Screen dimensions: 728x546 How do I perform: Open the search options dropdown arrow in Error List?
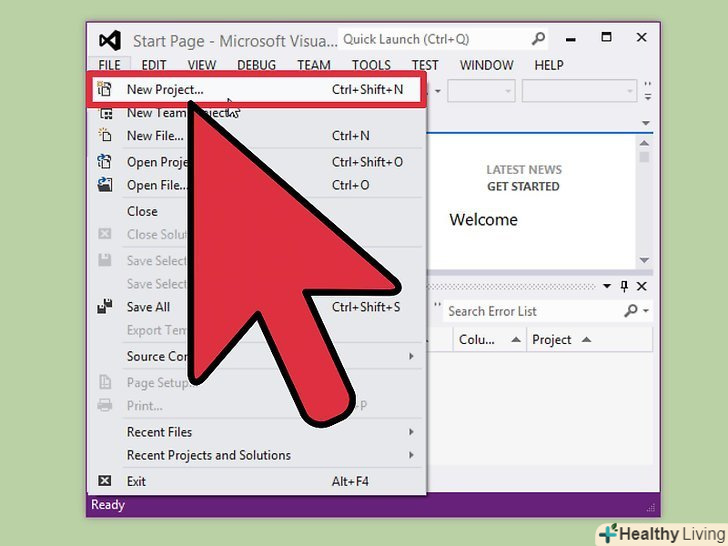(646, 311)
